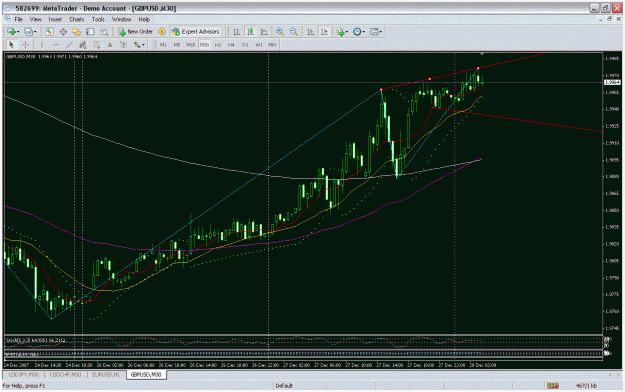The image size is (625, 392).
Task: Click the highlighted current price label on the scale
Action: (612, 82)
